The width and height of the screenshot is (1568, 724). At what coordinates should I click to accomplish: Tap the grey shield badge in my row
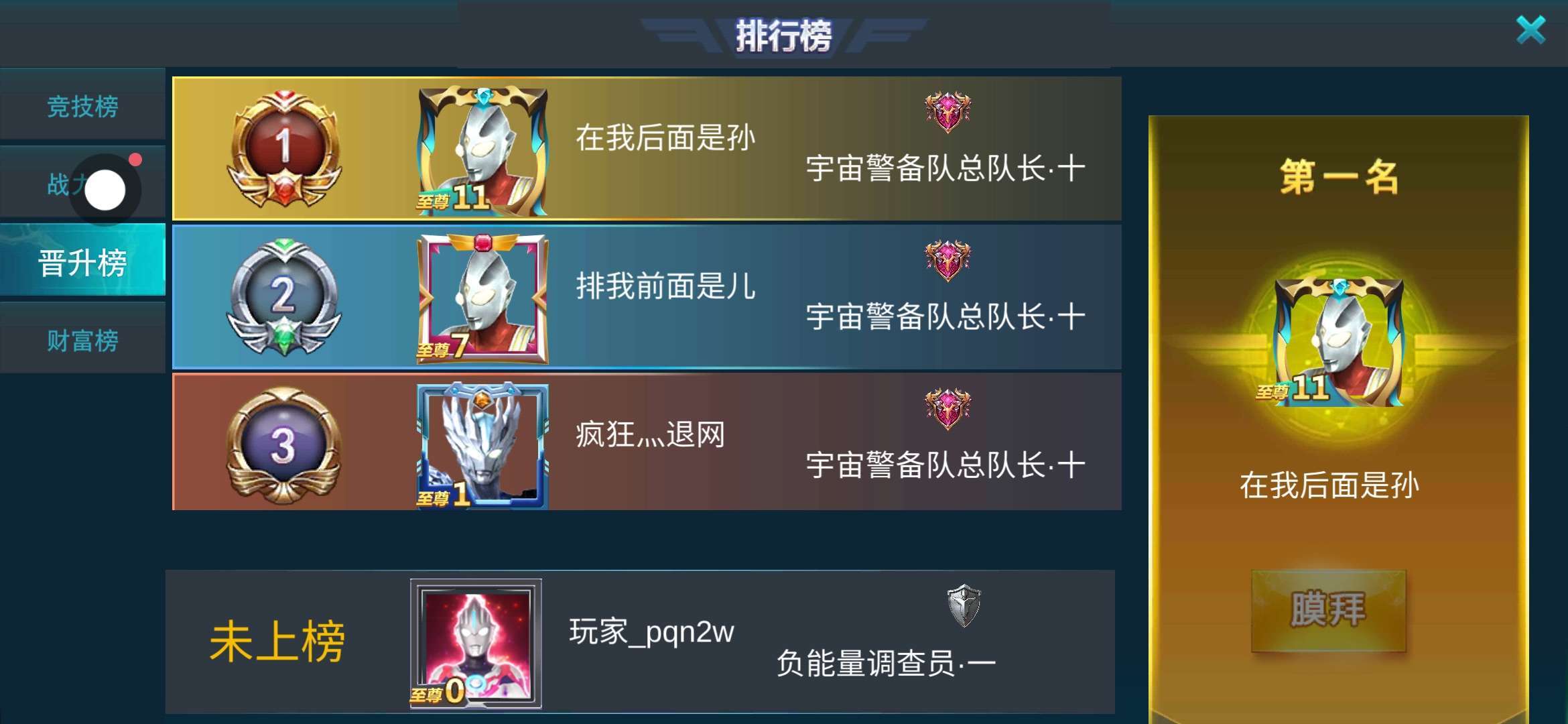[964, 605]
